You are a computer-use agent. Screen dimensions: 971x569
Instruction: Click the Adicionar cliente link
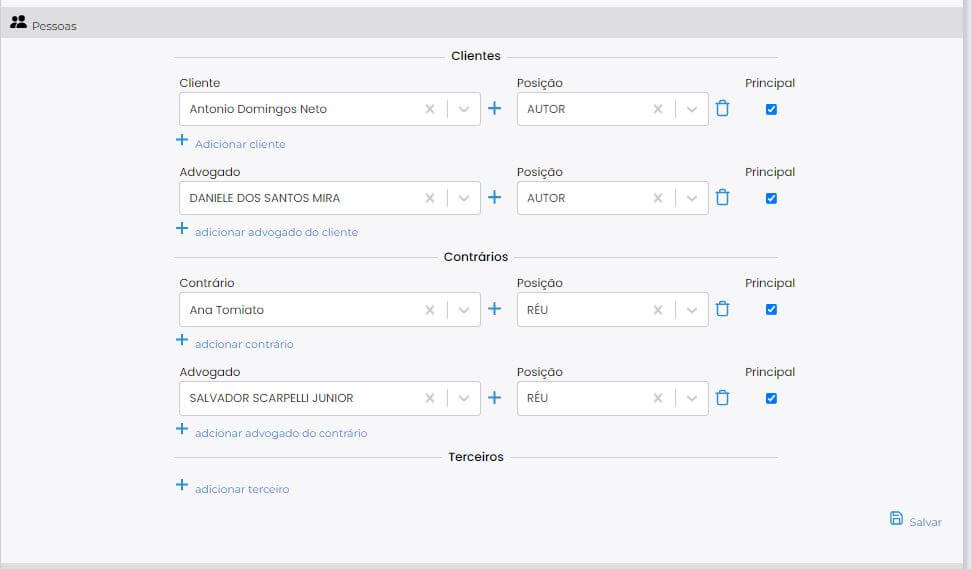pos(240,144)
